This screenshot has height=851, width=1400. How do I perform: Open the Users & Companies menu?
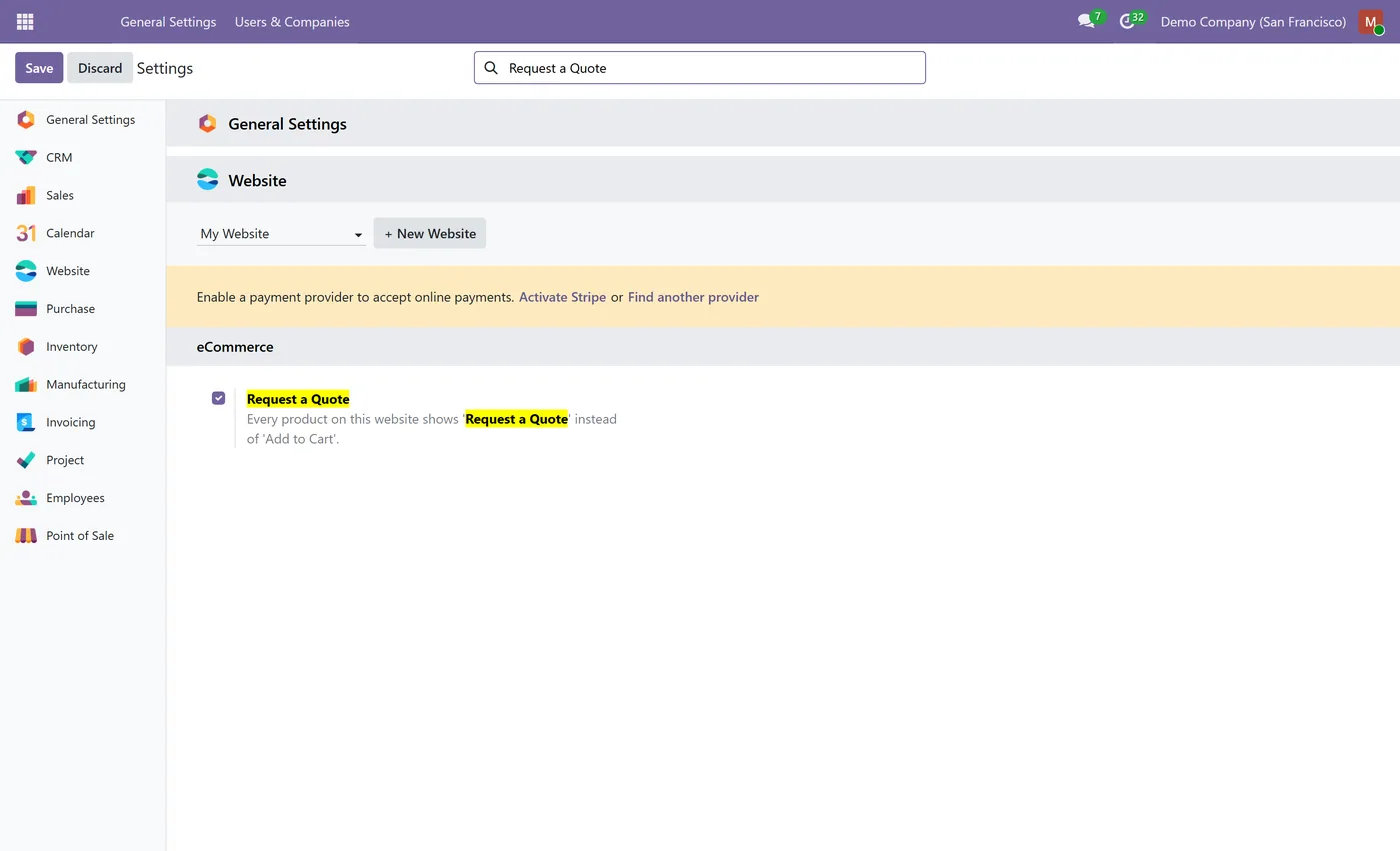pos(292,22)
